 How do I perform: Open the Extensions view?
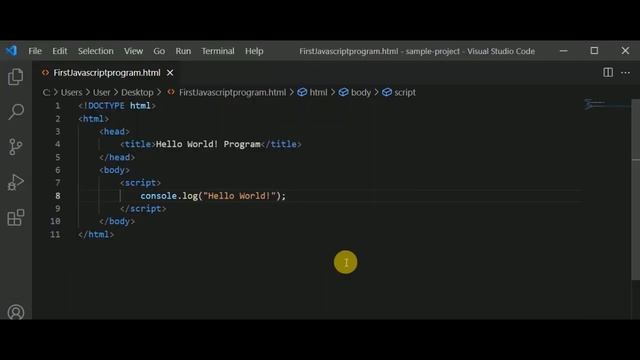[x=16, y=217]
